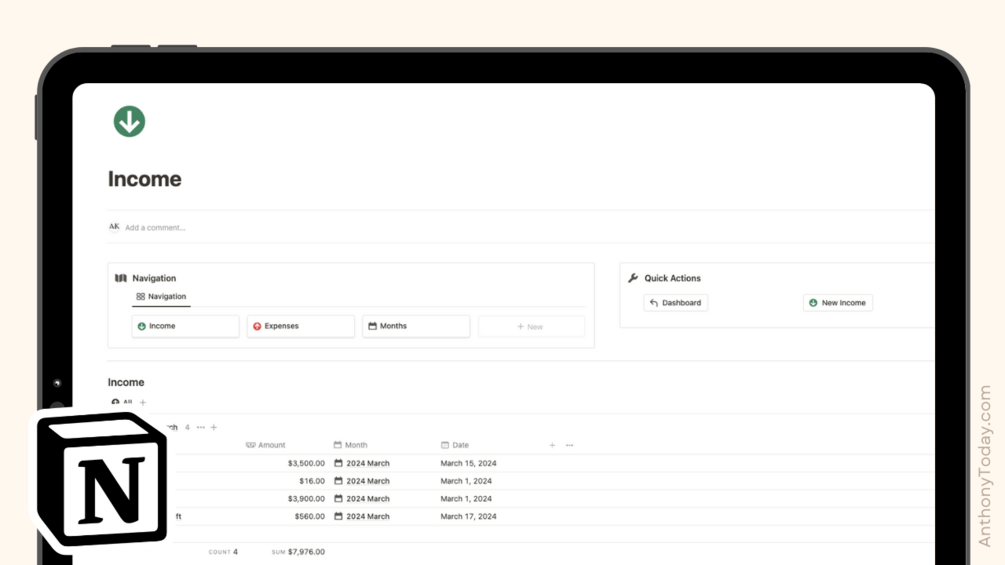
Task: Open group options ellipsis beside count 4
Action: coord(201,427)
